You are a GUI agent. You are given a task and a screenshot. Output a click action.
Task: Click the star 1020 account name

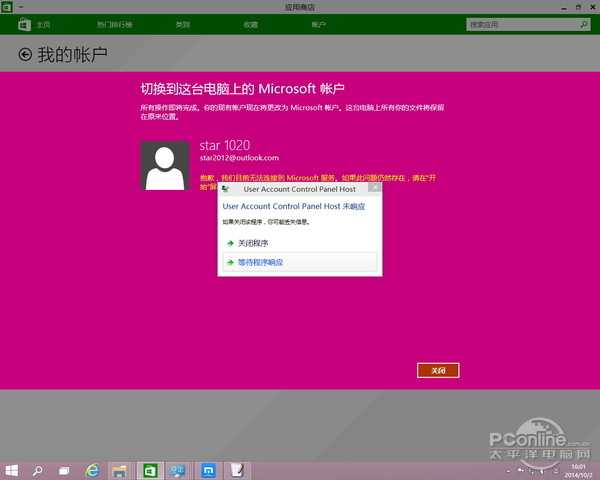pyautogui.click(x=225, y=145)
